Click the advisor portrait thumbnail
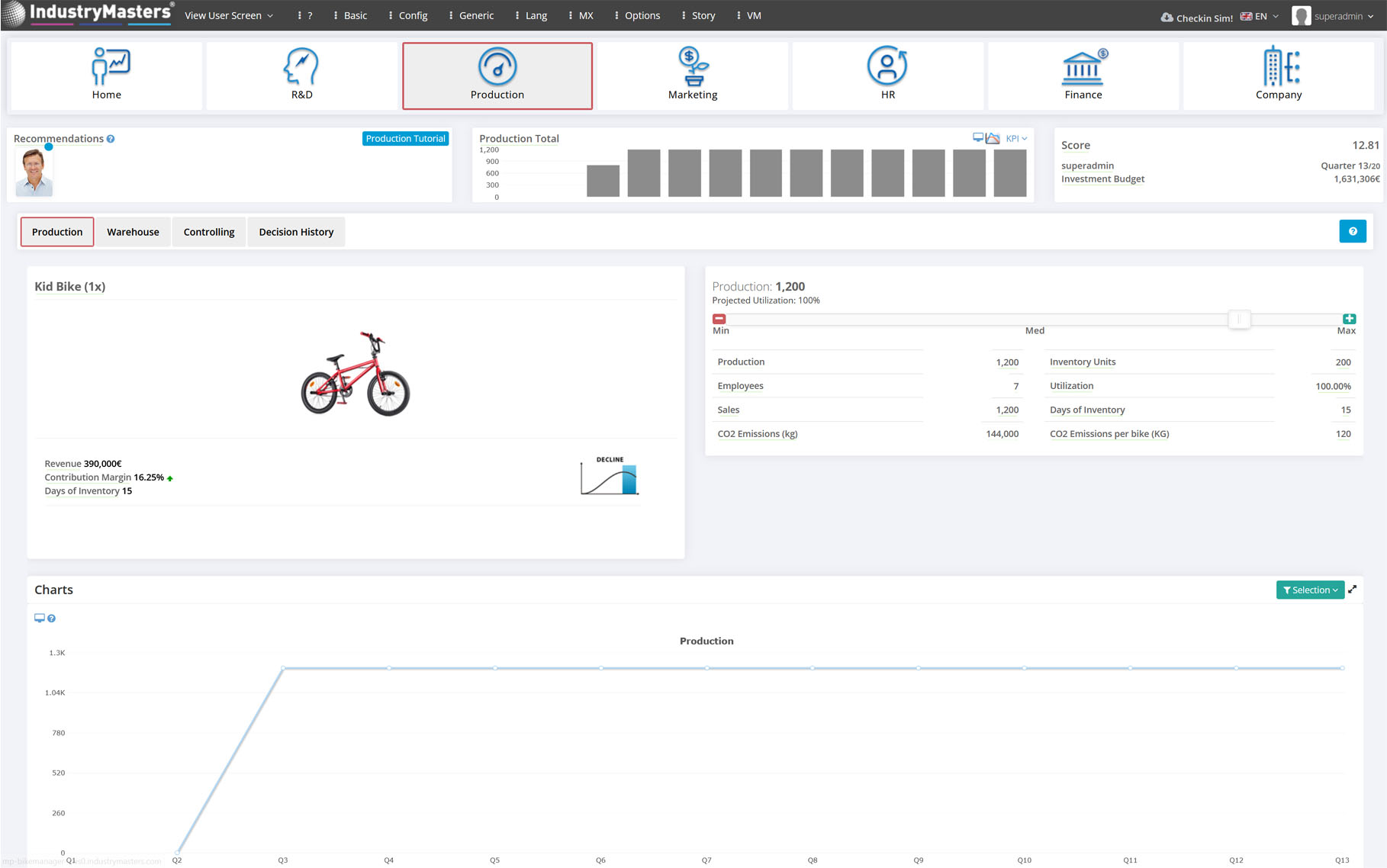 34,172
